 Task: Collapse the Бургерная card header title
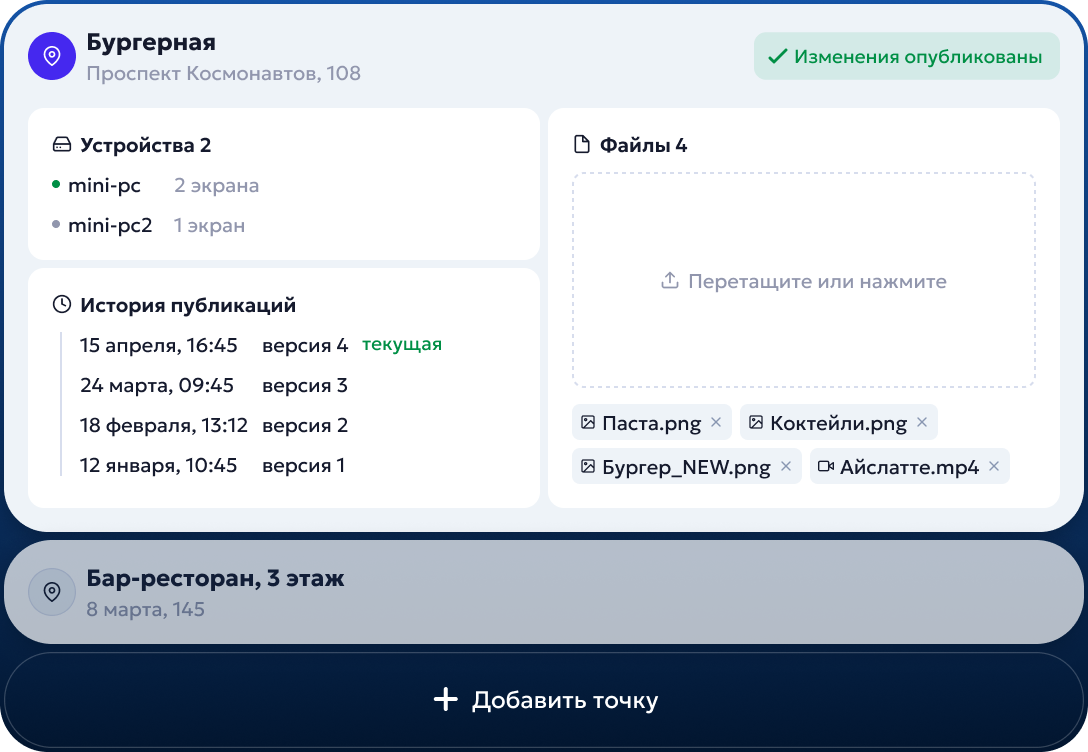(x=151, y=42)
